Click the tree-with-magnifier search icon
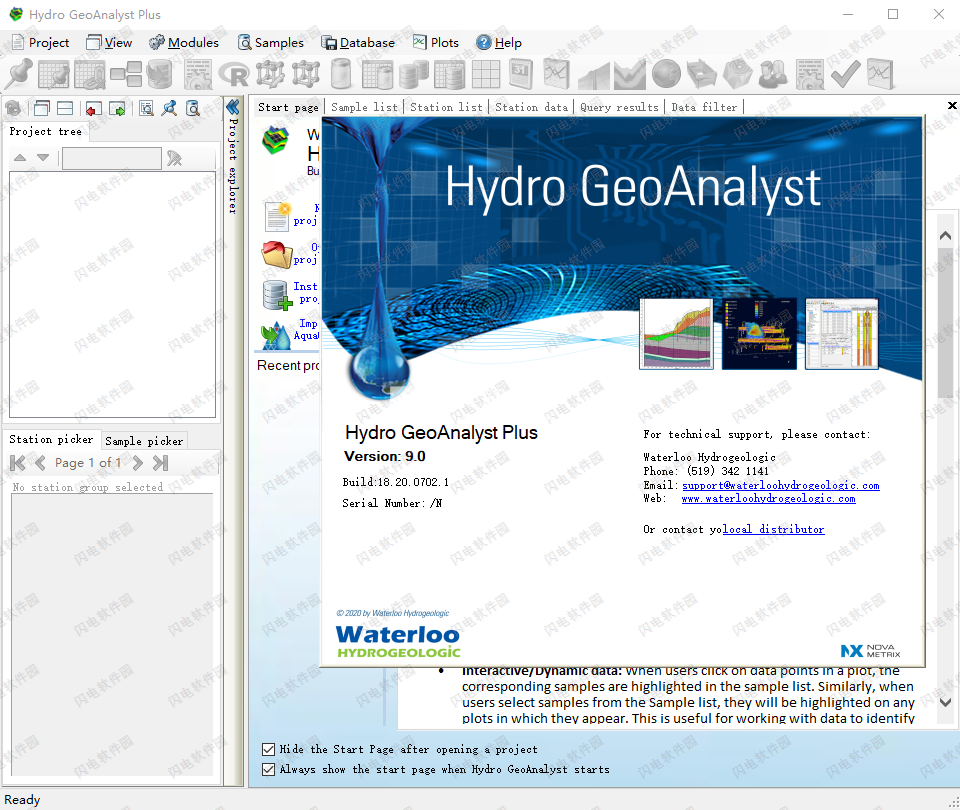 146,108
